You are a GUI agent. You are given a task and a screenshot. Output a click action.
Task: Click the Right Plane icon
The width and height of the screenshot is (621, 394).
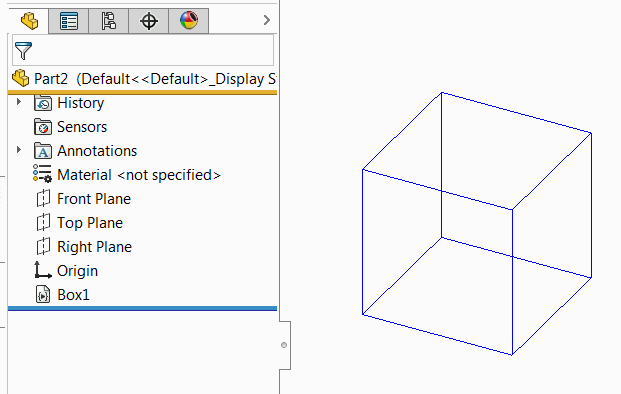pyautogui.click(x=43, y=246)
